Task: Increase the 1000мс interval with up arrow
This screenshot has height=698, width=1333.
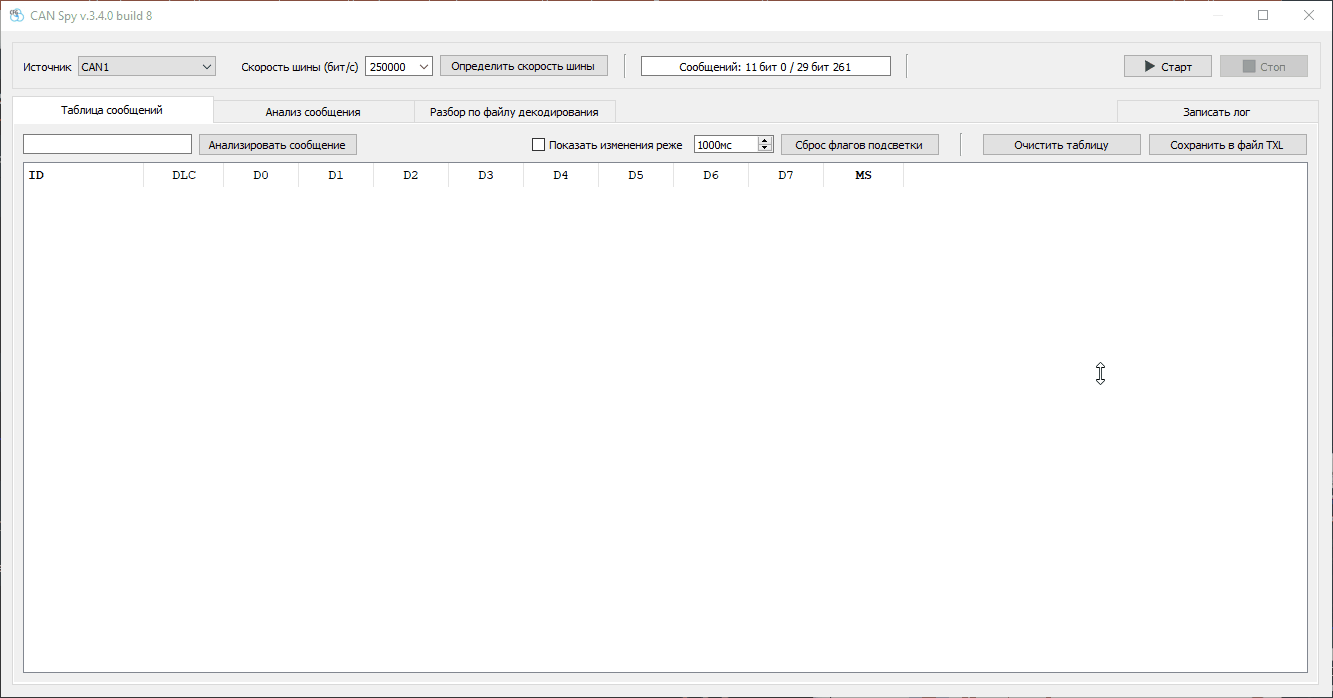Action: tap(766, 141)
